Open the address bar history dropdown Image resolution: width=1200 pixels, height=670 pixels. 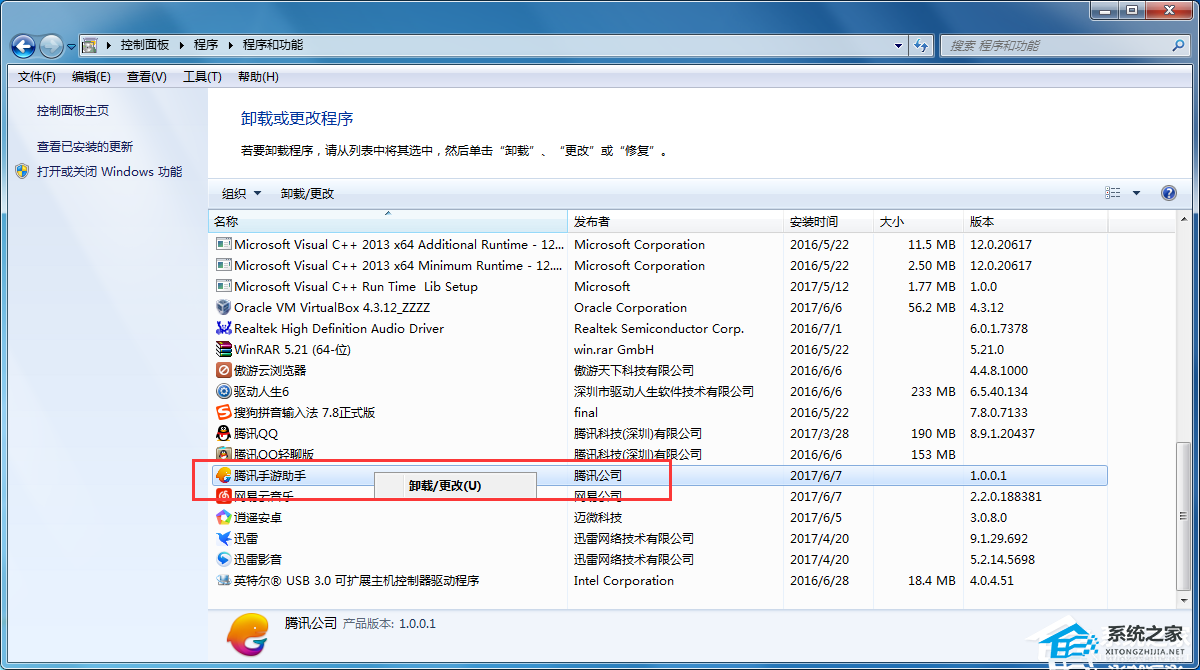pyautogui.click(x=898, y=46)
